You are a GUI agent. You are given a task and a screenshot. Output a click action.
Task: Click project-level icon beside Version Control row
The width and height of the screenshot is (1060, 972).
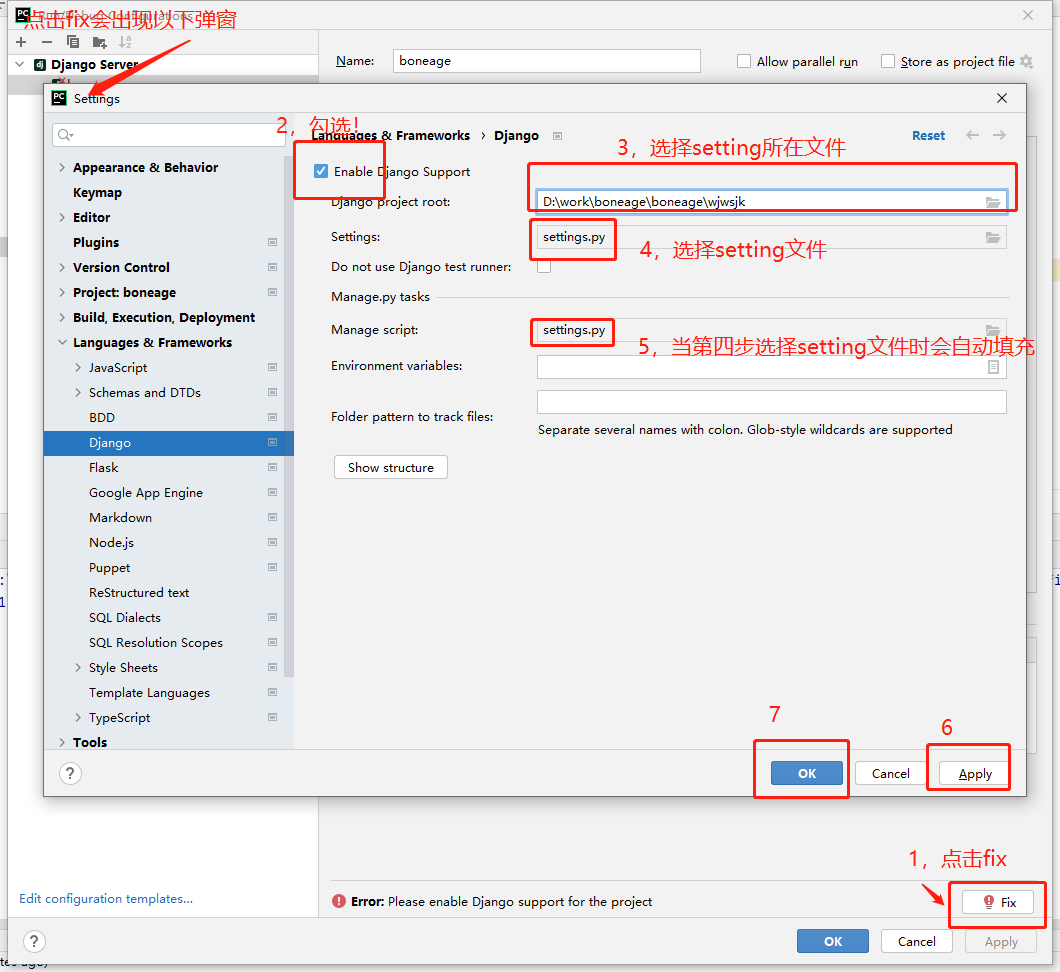[x=272, y=267]
